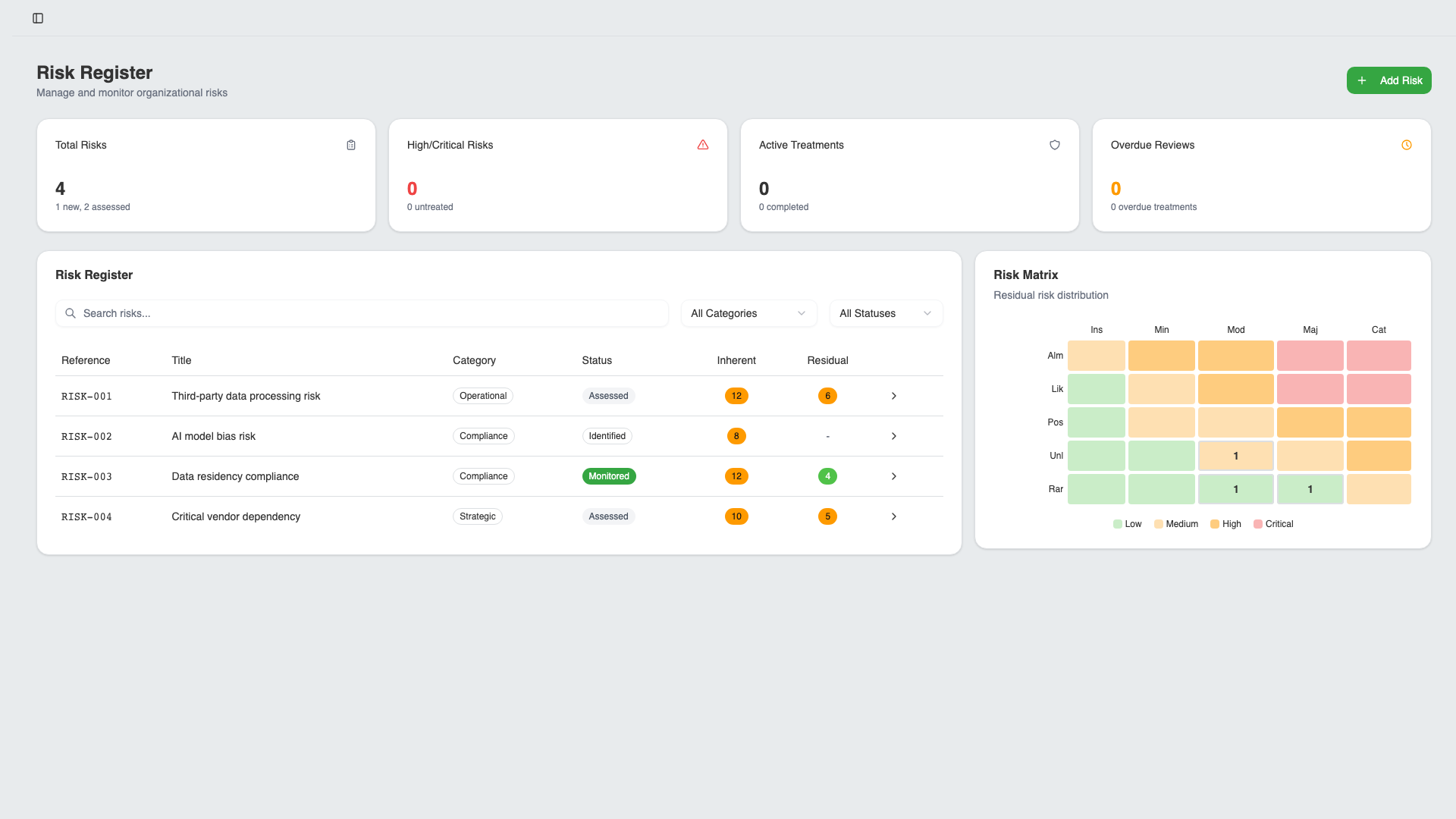The height and width of the screenshot is (819, 1456).
Task: Click into the Search risks field
Action: 364,313
